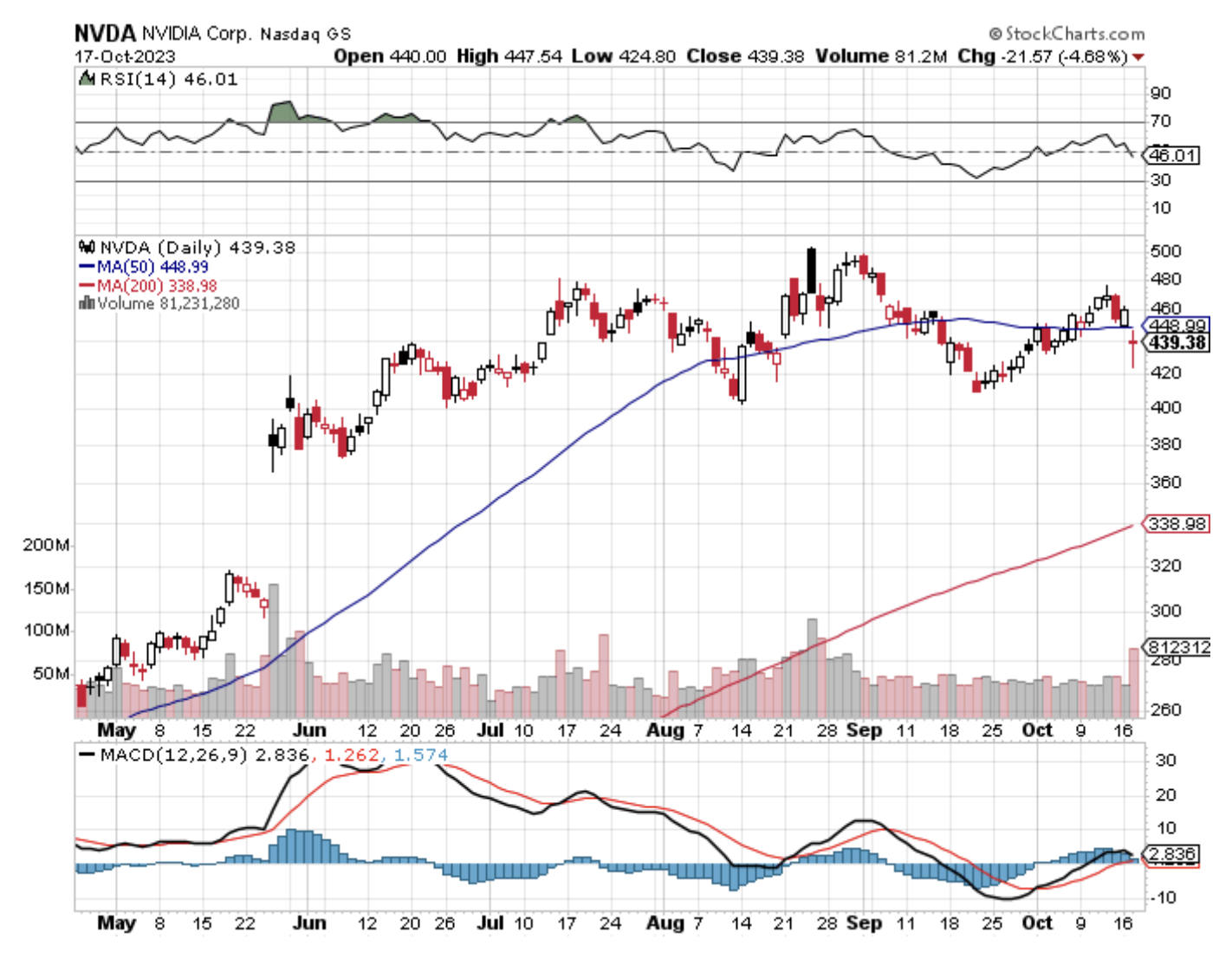Click the MA(200) 338.98 legend text
The image size is (1232, 965).
157,286
